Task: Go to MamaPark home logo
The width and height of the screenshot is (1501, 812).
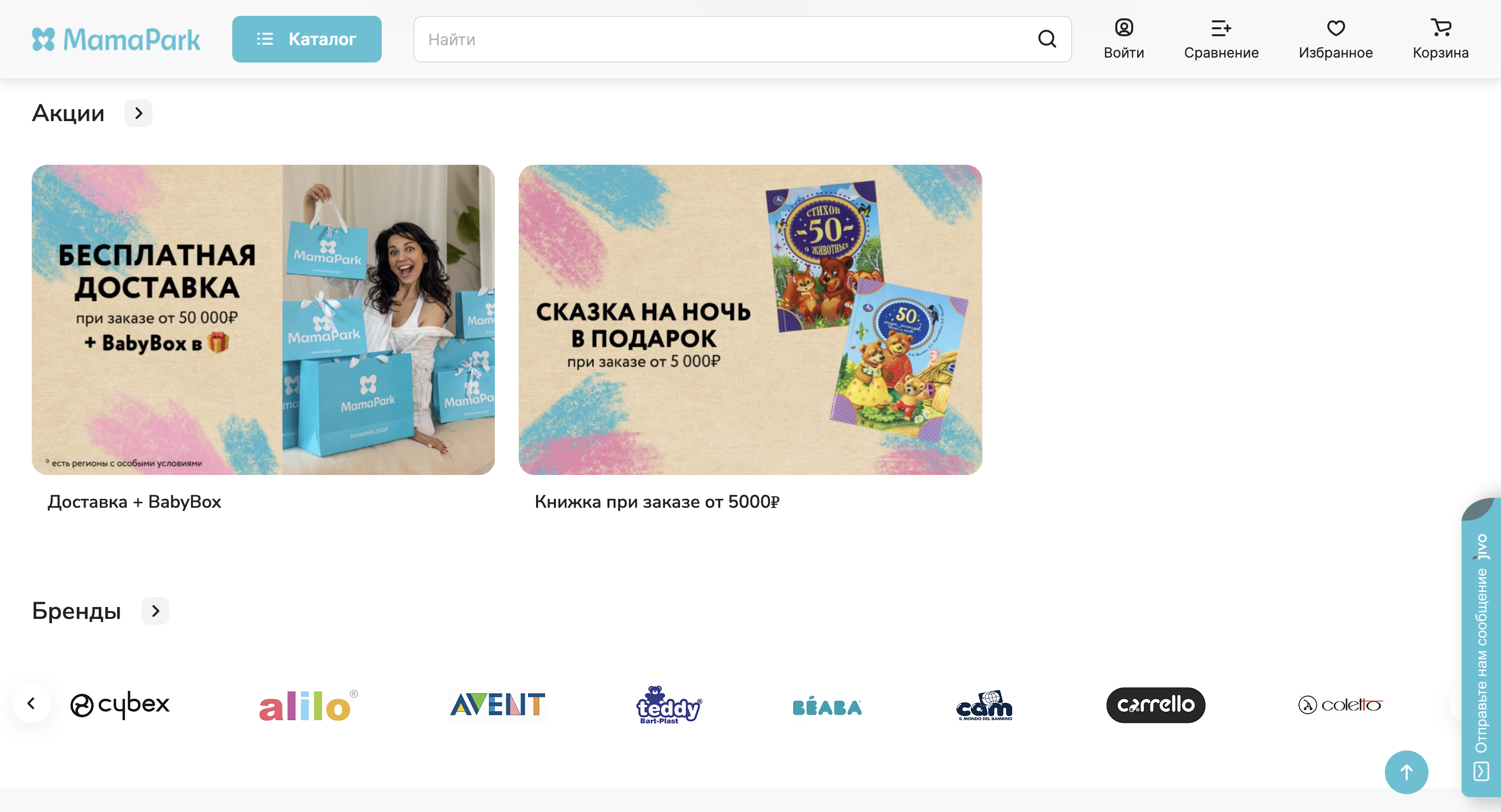Action: (x=116, y=39)
